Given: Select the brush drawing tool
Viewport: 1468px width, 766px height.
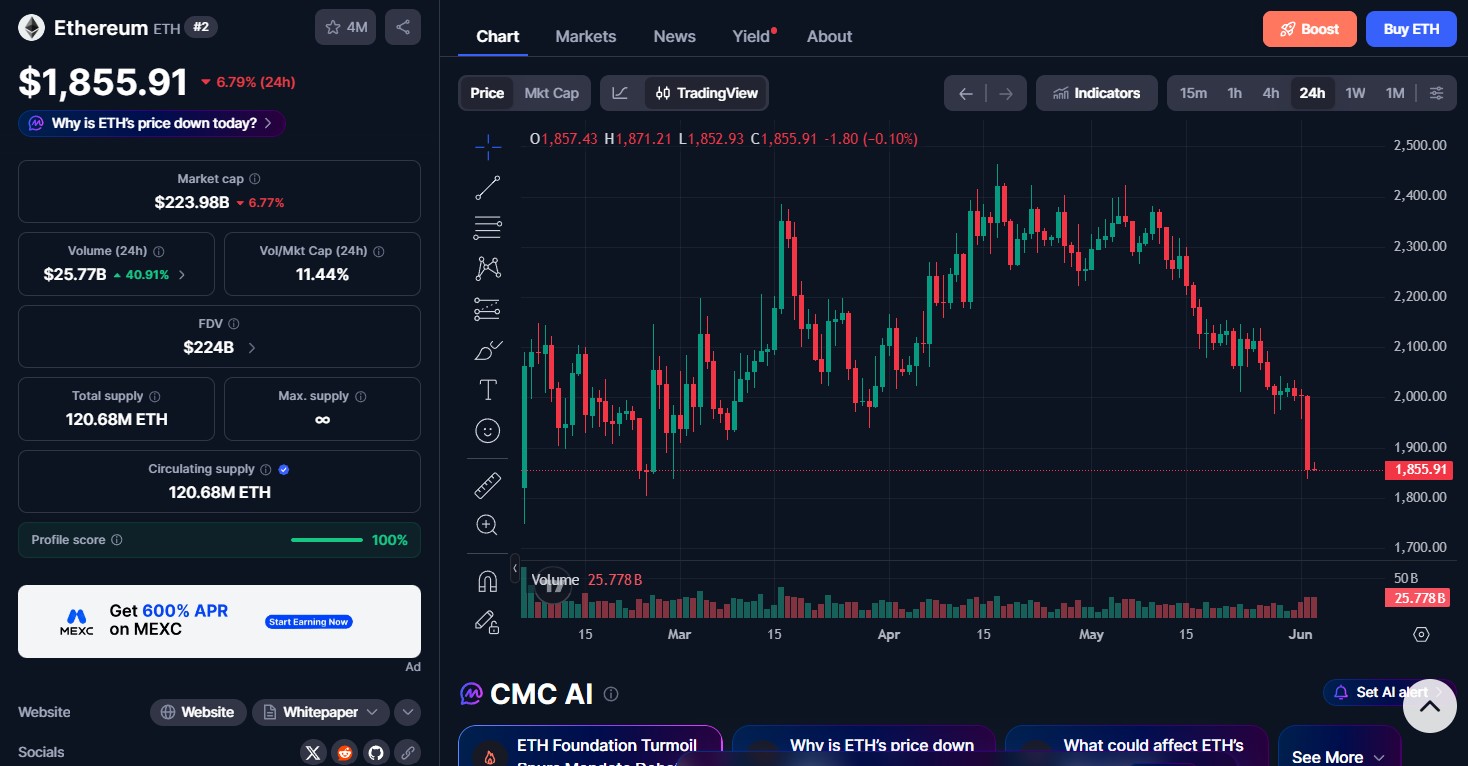Looking at the screenshot, I should point(488,350).
